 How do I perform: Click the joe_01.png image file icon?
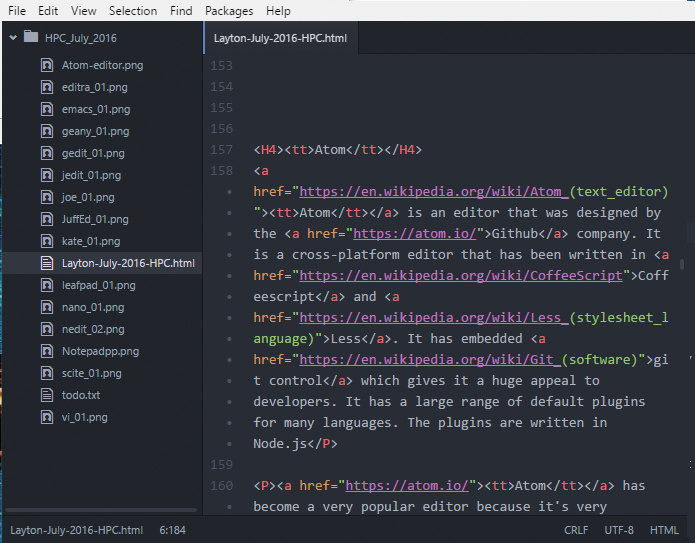pos(47,197)
